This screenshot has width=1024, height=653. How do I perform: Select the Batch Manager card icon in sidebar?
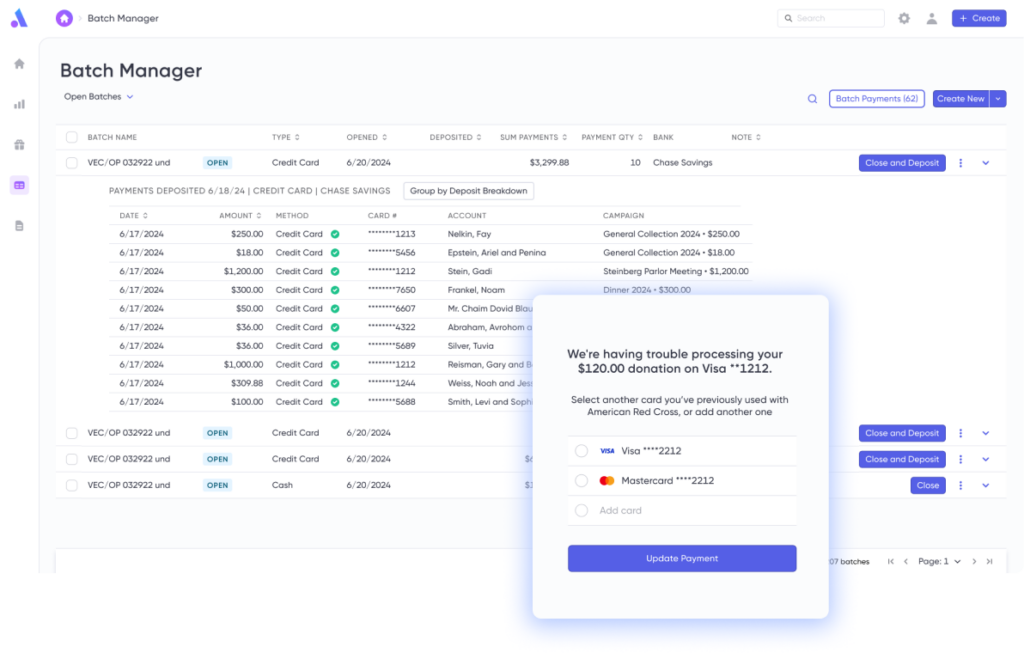point(18,184)
